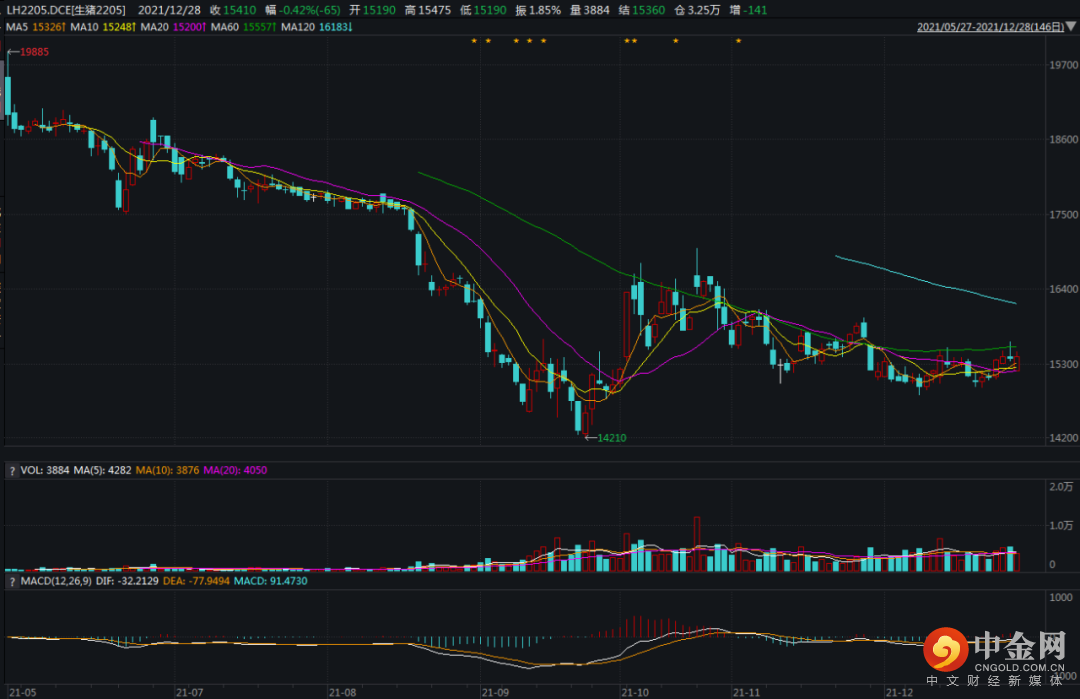Click the arrow icon next to 19885 high
The height and width of the screenshot is (699, 1080).
point(11,51)
